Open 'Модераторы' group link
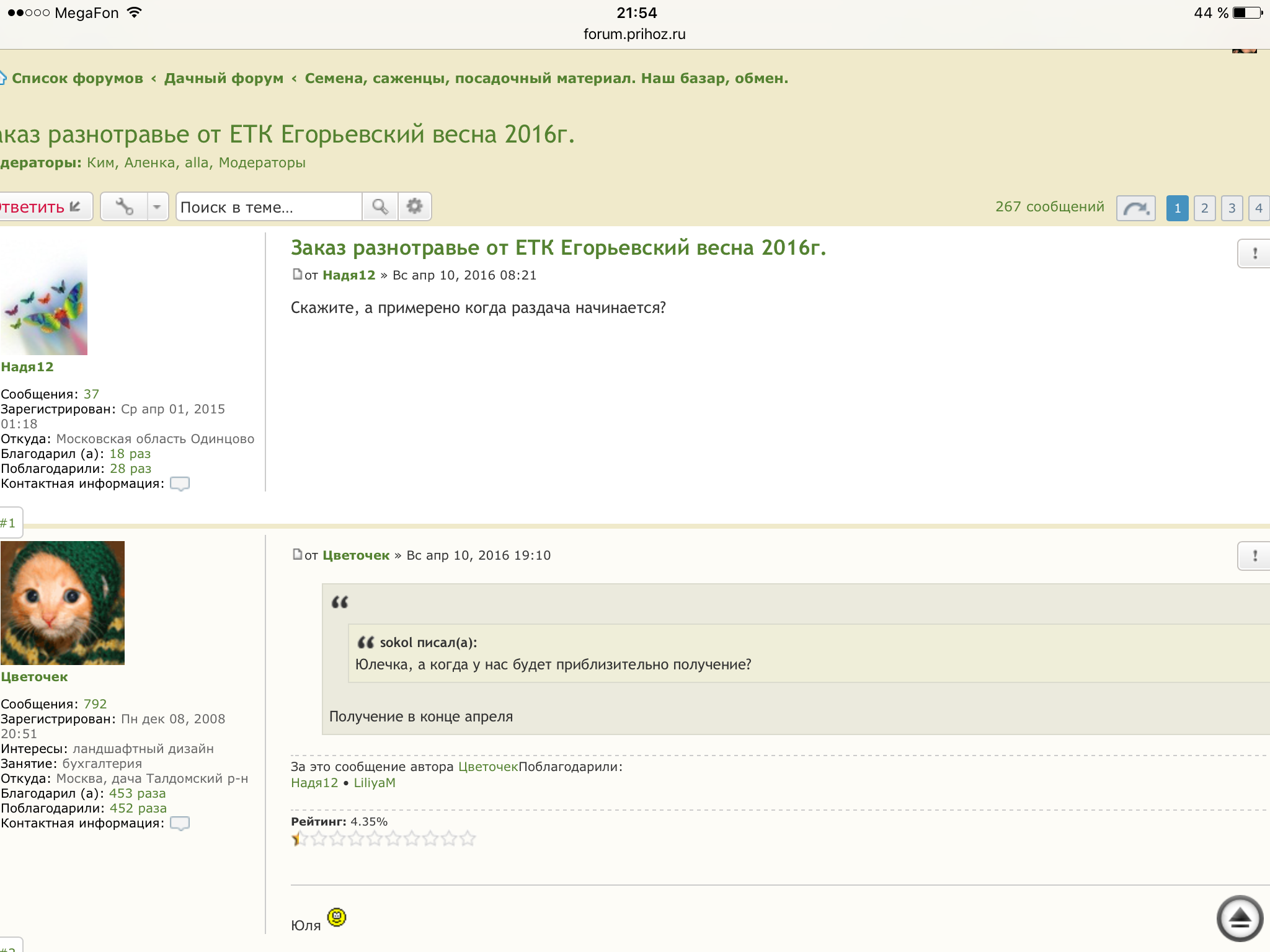 262,163
